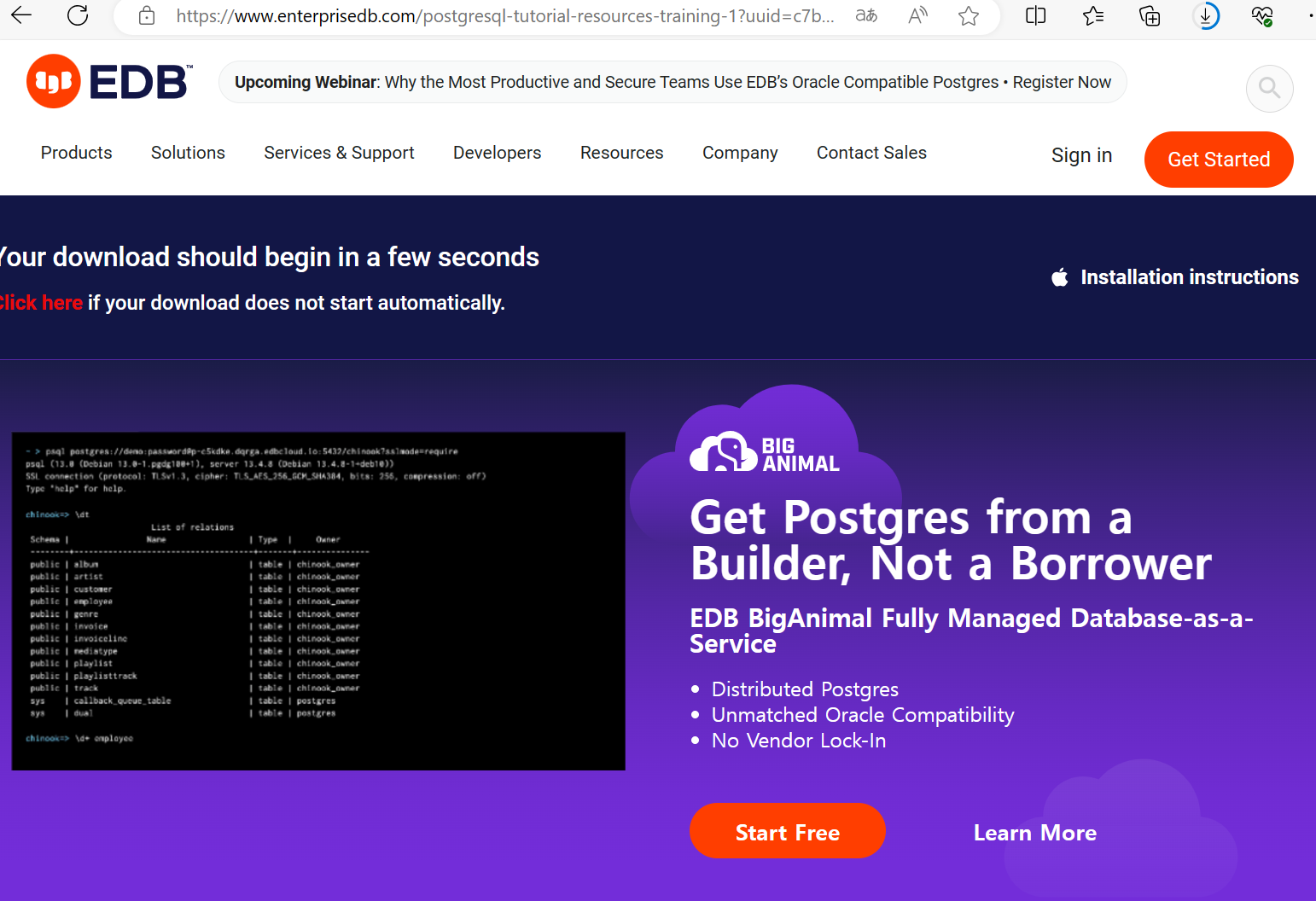Open the Services & Support menu

click(x=339, y=153)
